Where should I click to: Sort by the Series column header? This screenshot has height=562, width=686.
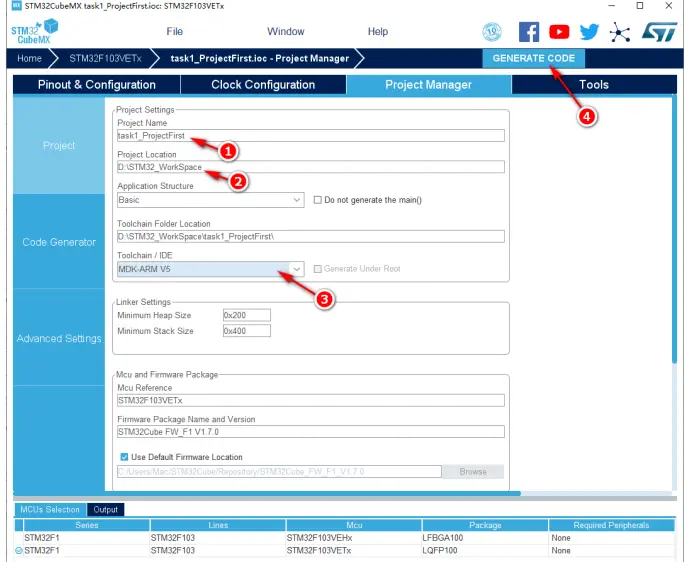87,525
